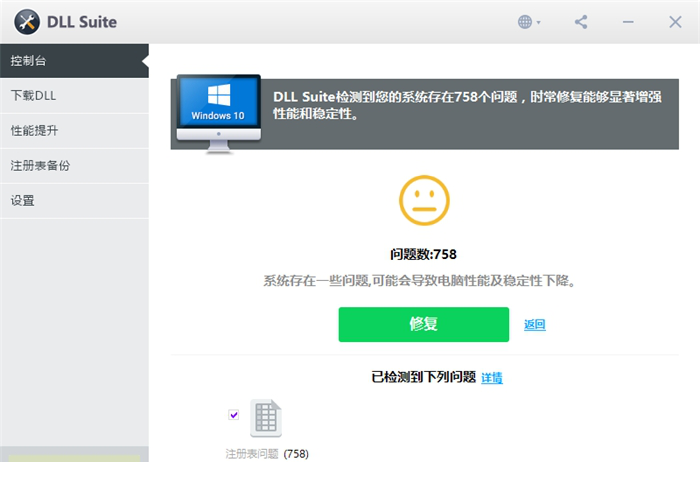The image size is (700, 480).
Task: Open the 详情 details link
Action: (492, 378)
